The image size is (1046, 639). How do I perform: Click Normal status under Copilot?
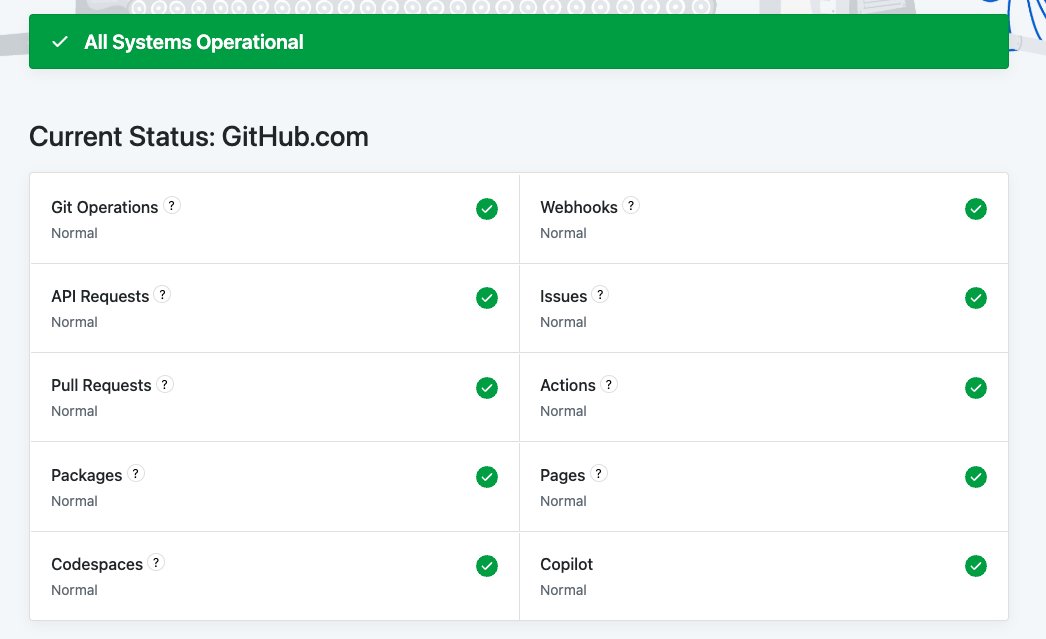[x=563, y=590]
